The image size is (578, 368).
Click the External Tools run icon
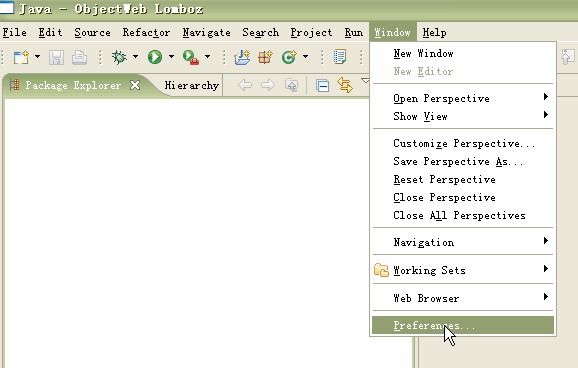pyautogui.click(x=191, y=57)
